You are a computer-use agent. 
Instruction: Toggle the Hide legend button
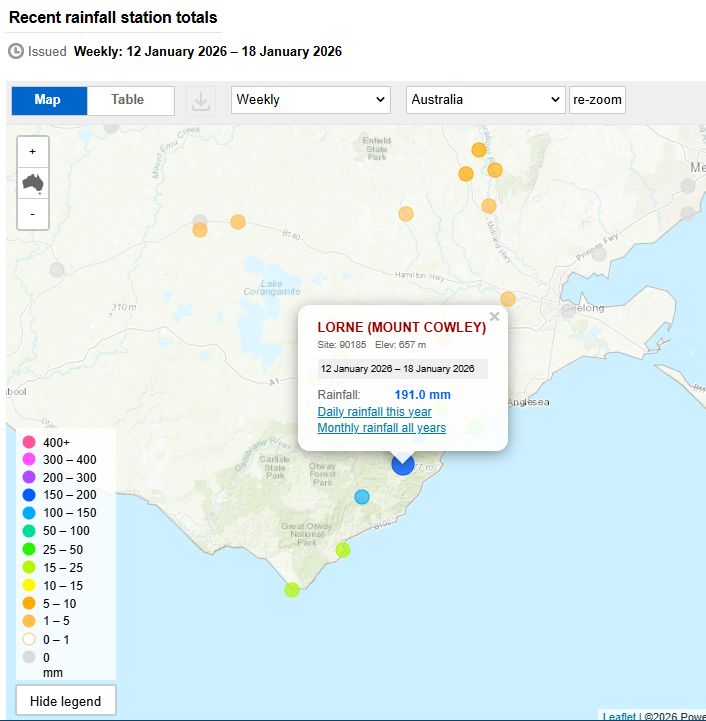click(x=66, y=701)
